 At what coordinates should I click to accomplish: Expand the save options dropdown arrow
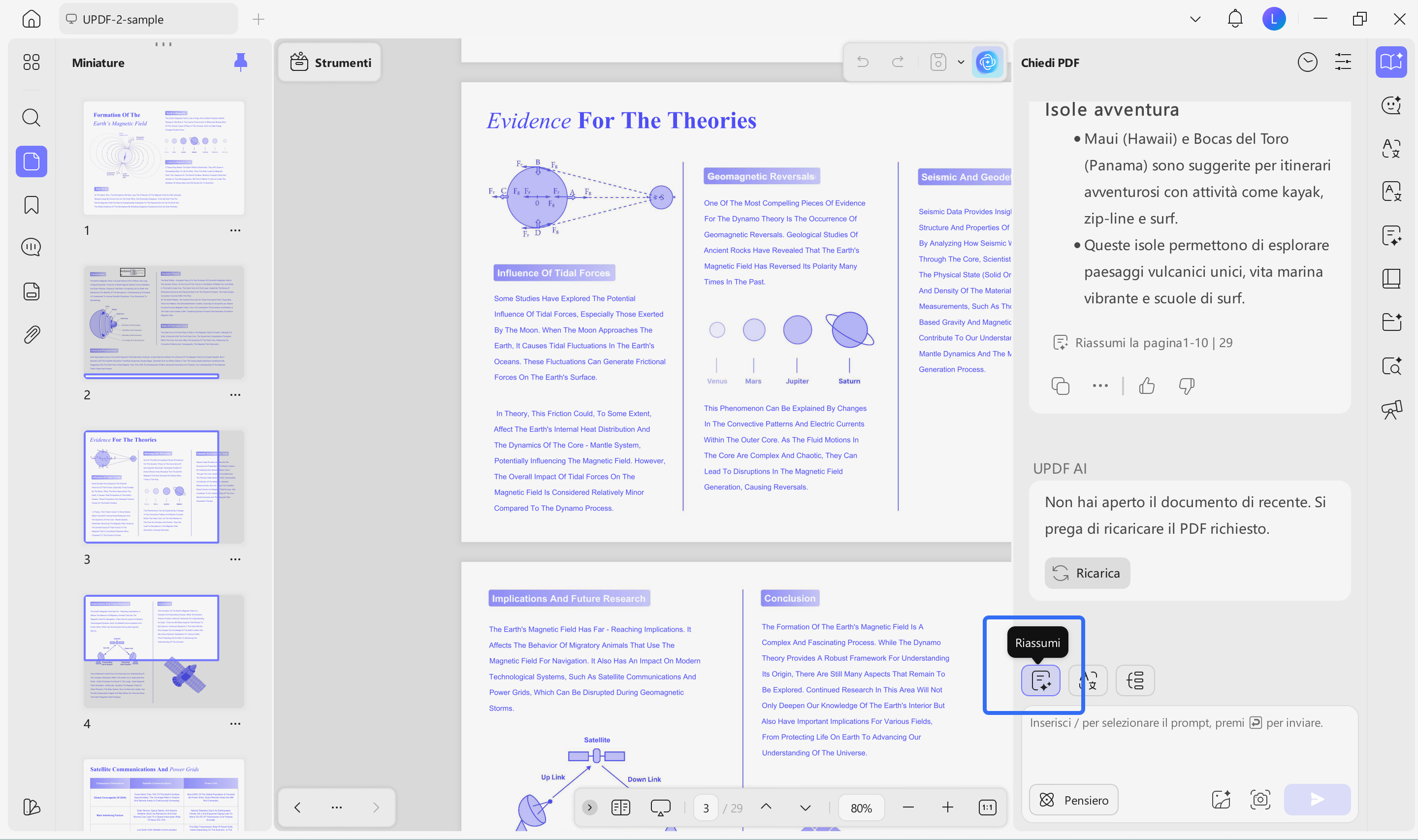pyautogui.click(x=960, y=62)
